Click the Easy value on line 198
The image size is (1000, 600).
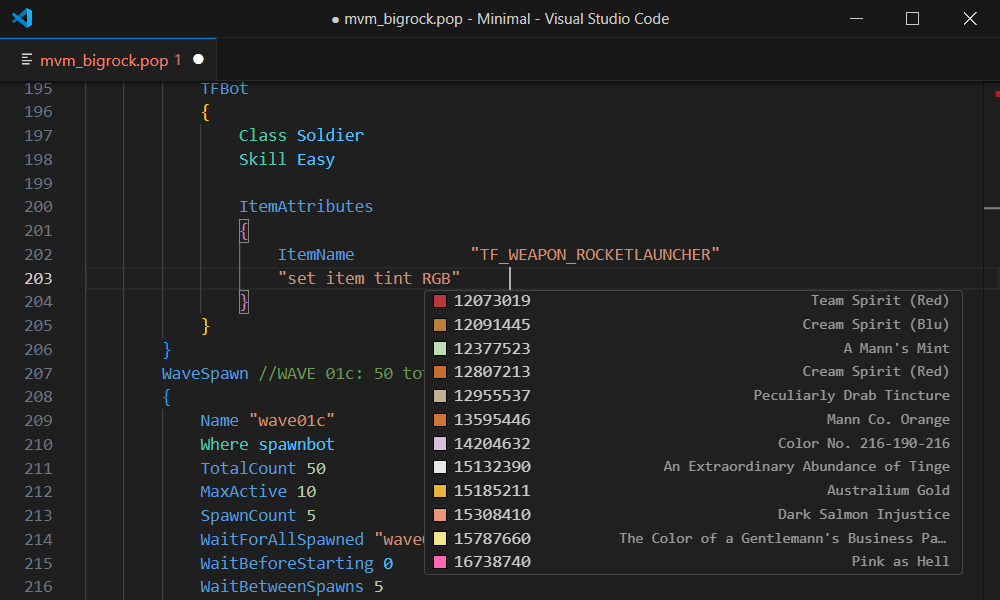point(316,159)
